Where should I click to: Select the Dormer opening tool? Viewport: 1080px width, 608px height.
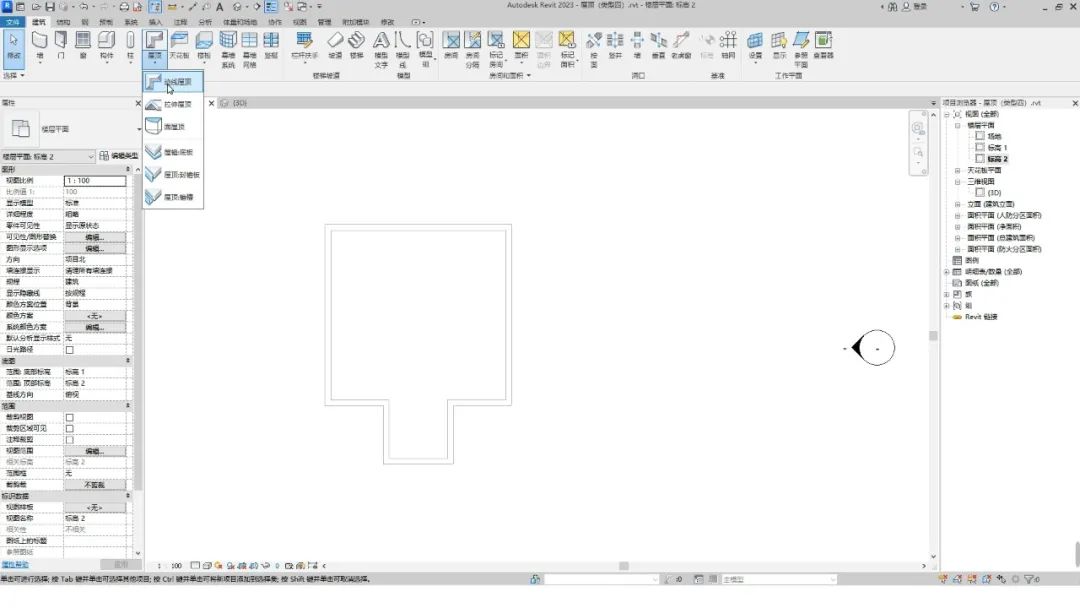681,45
